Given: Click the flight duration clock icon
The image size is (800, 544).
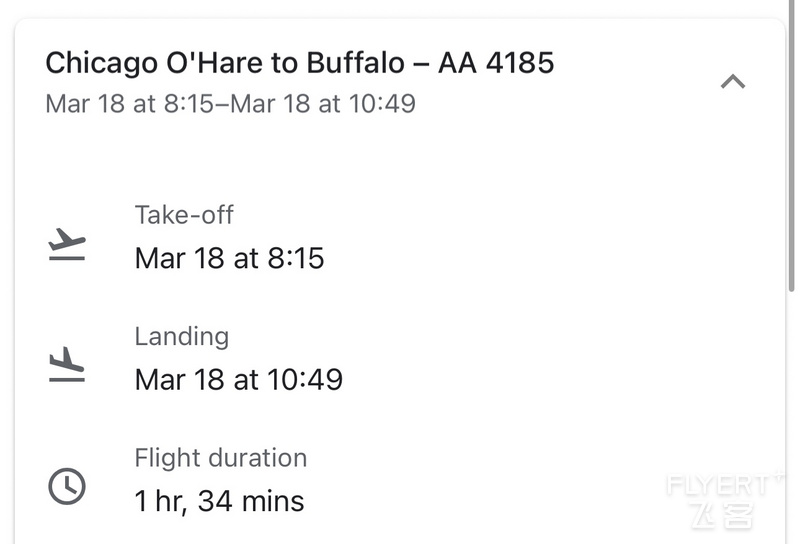Looking at the screenshot, I should (x=67, y=486).
